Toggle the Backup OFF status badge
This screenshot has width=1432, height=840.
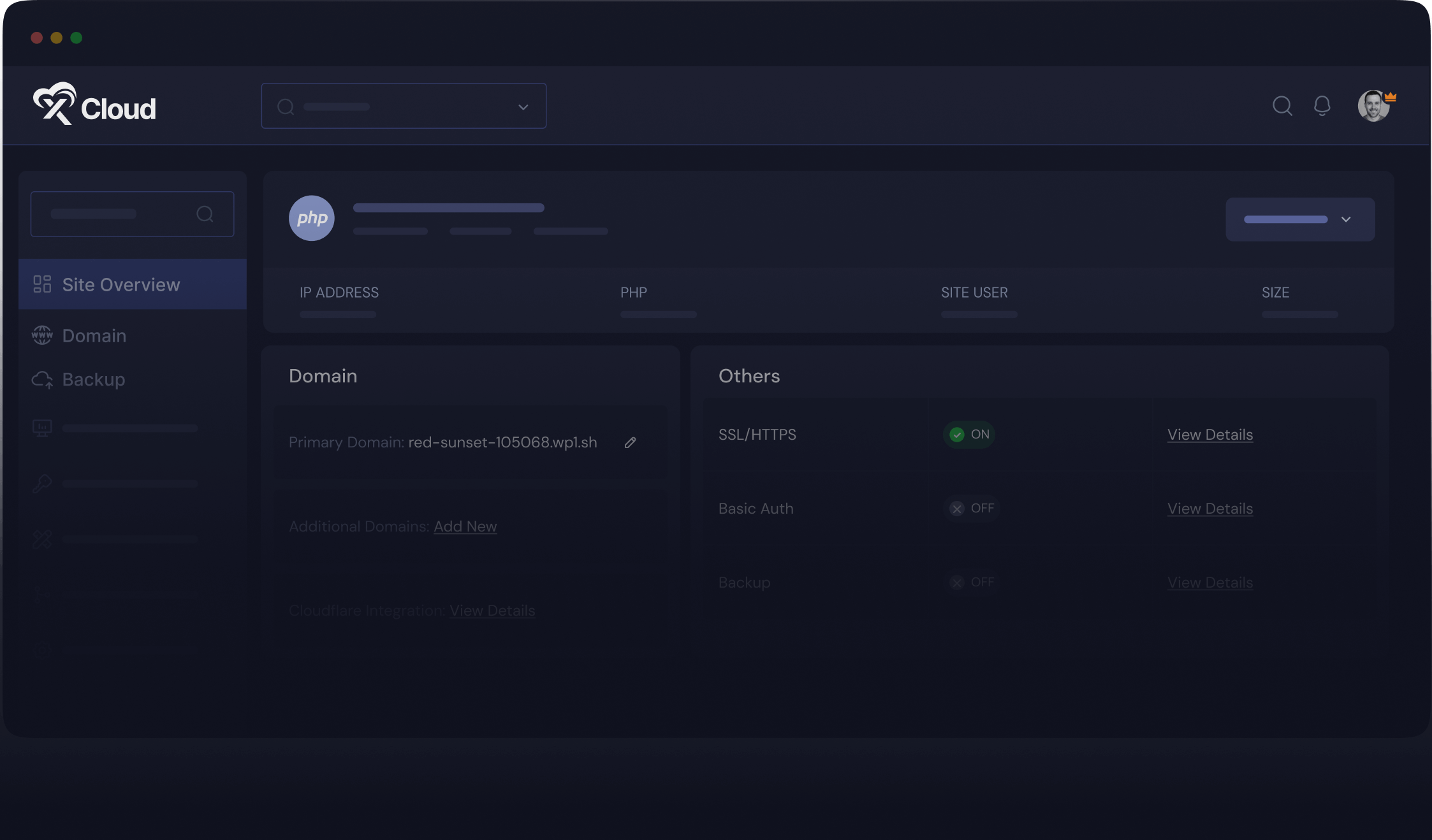click(x=972, y=583)
